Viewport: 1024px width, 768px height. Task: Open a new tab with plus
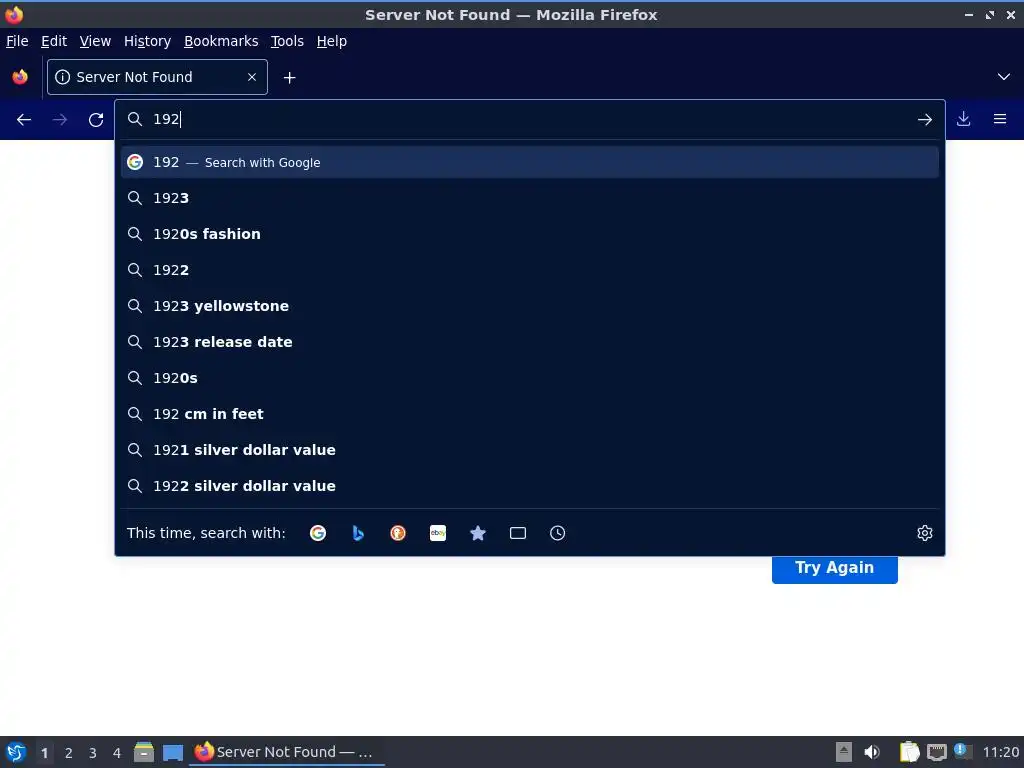coord(289,78)
